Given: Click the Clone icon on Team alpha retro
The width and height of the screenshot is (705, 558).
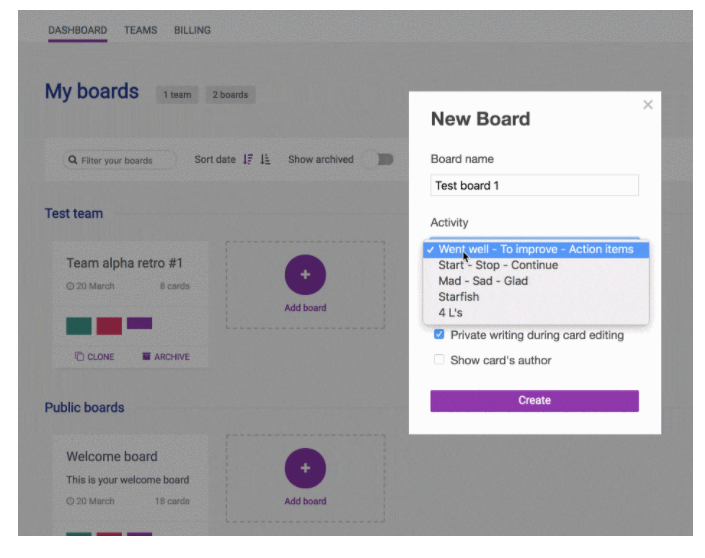Looking at the screenshot, I should point(80,357).
